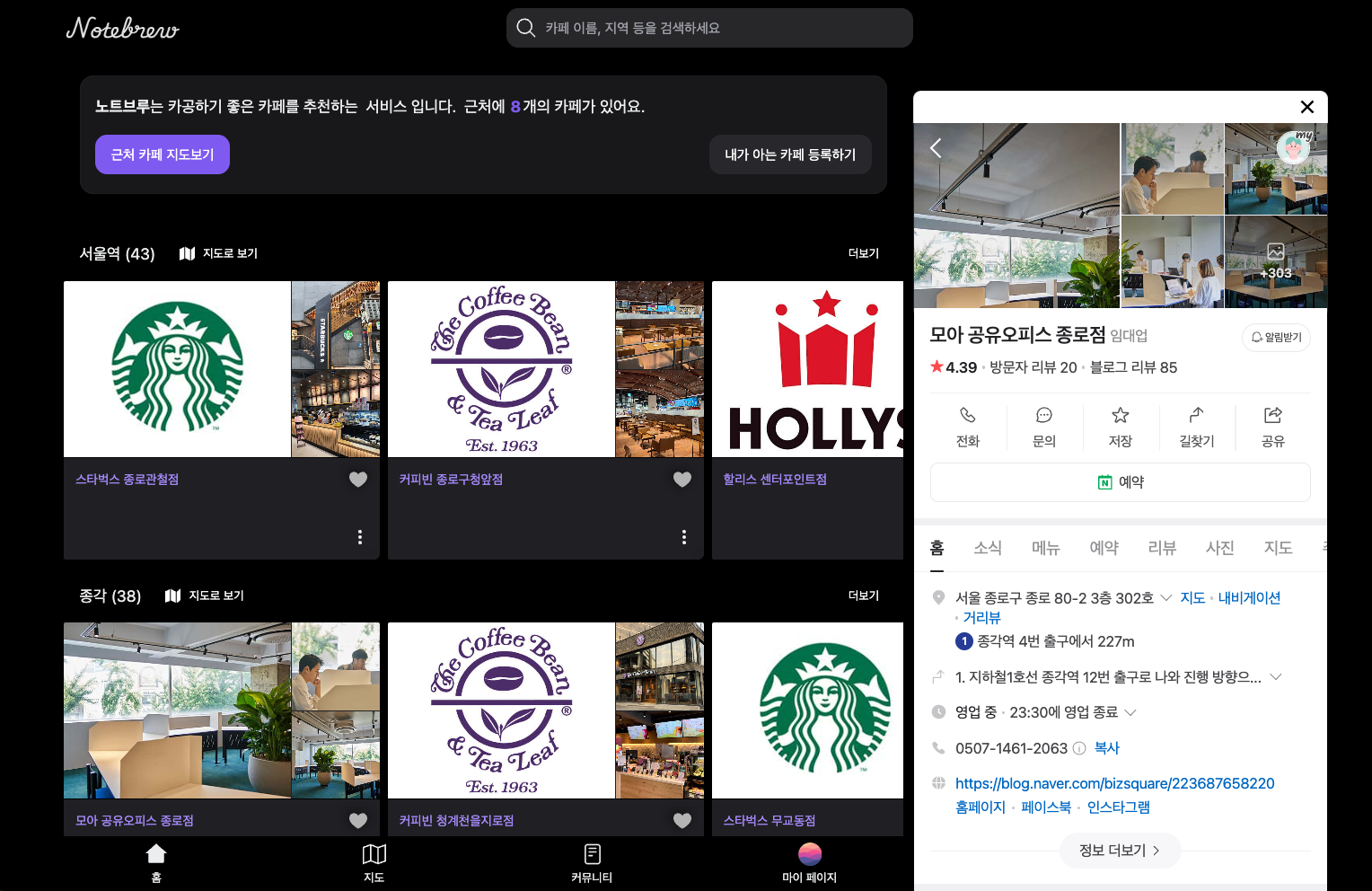Click the 블로그 리뷰 85 text
1372x891 pixels.
pos(1134,367)
